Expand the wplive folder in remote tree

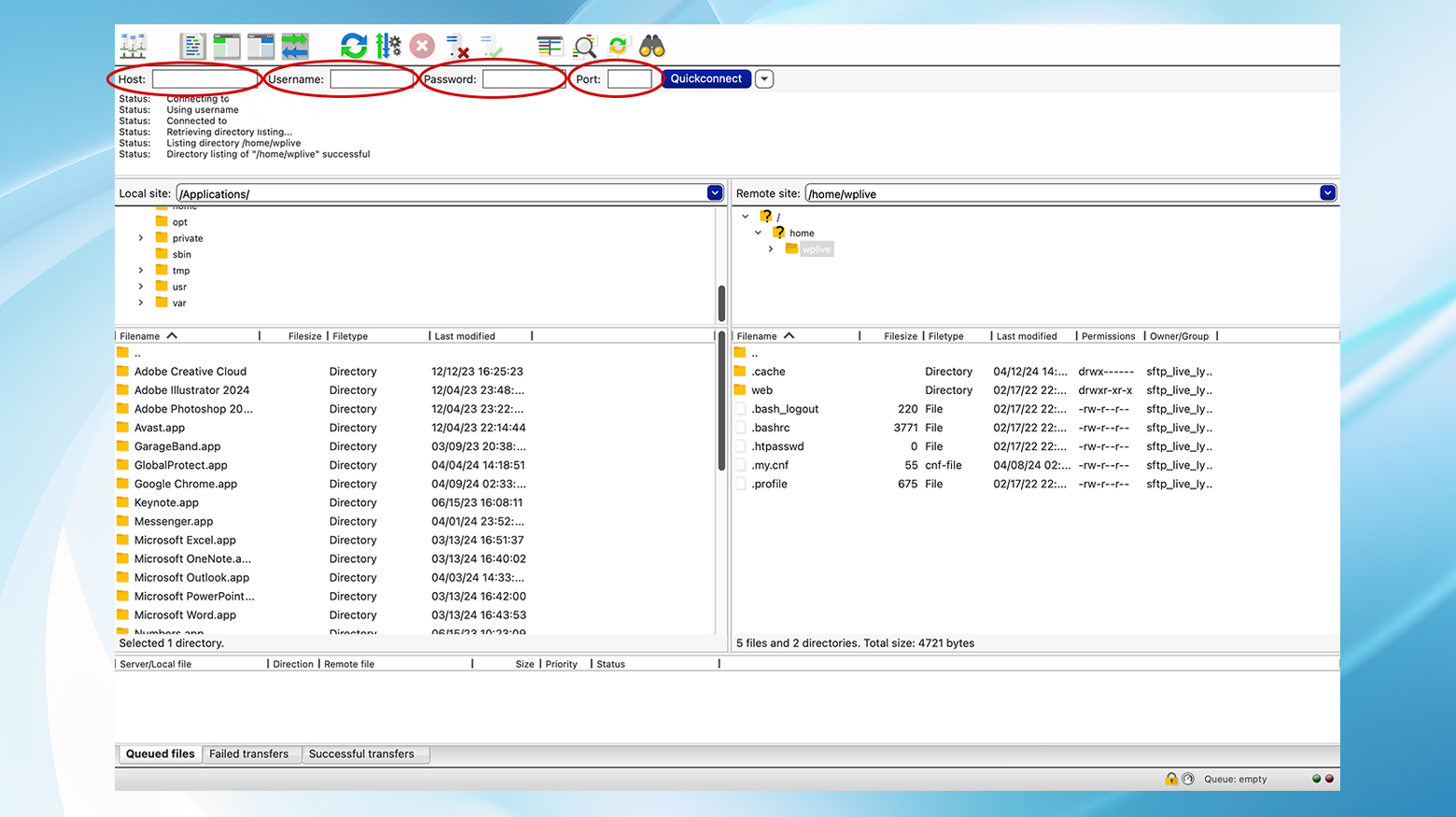click(771, 249)
